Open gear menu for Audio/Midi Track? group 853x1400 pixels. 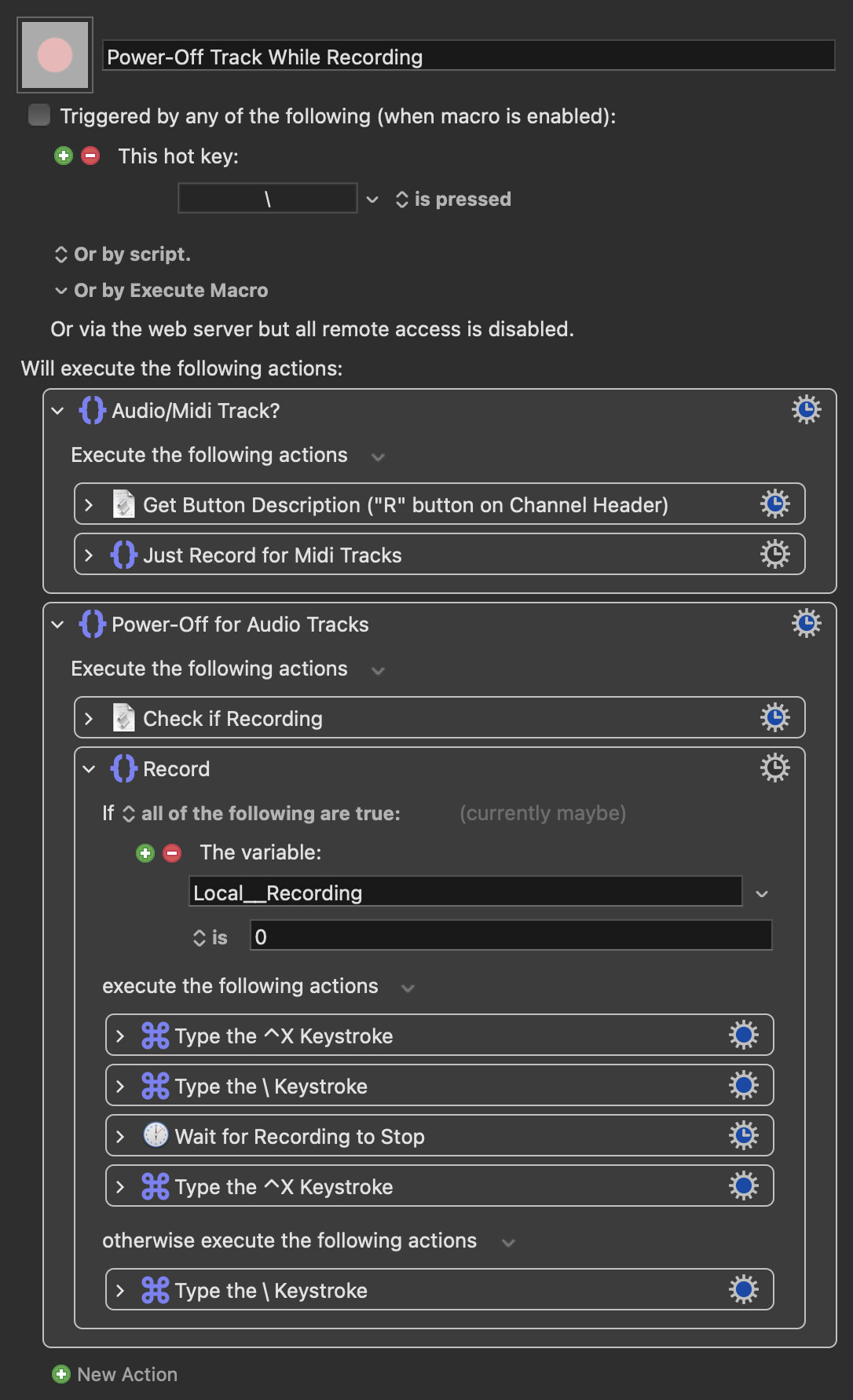pyautogui.click(x=806, y=410)
